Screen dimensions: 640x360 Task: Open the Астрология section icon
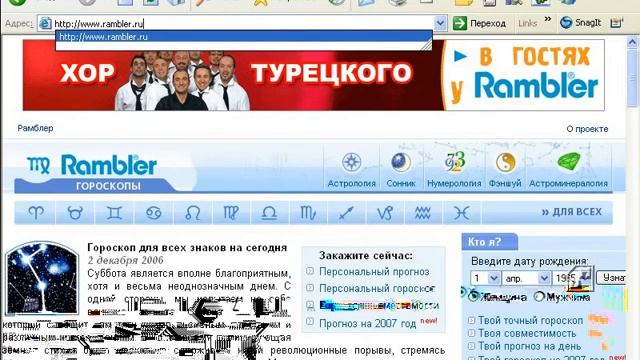coord(351,162)
